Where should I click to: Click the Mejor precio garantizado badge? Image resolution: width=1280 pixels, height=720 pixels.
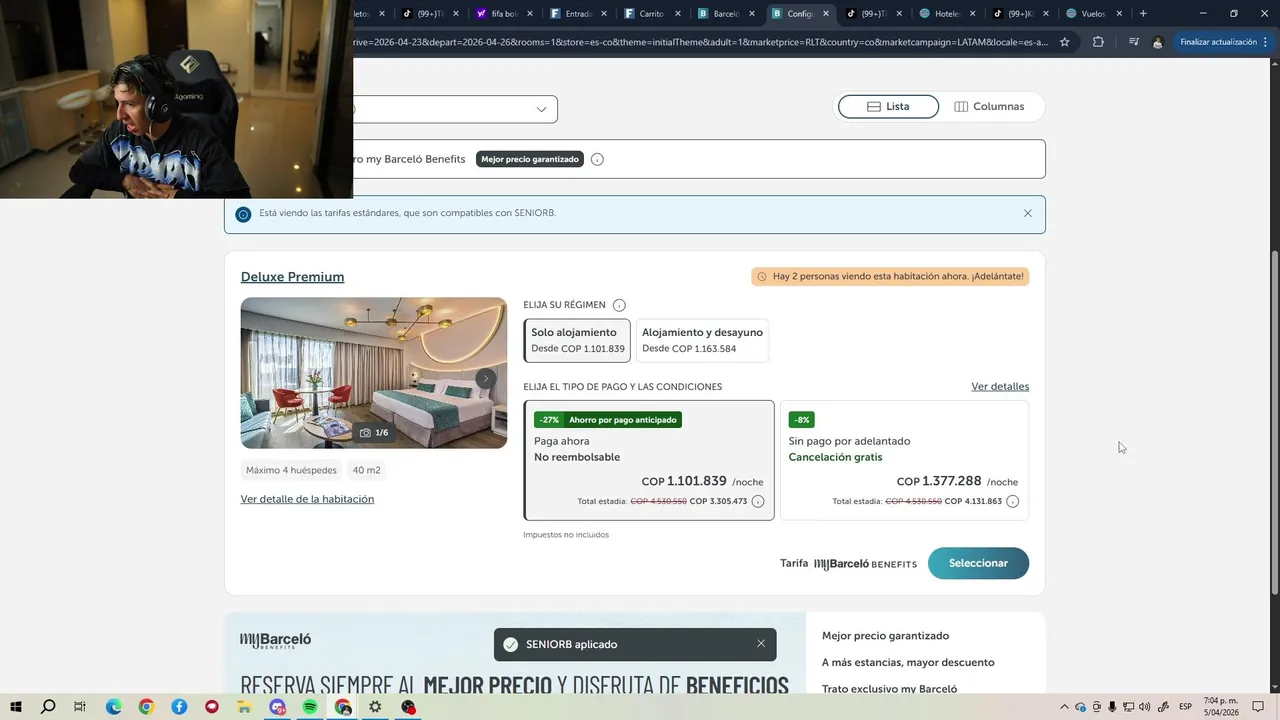529,159
